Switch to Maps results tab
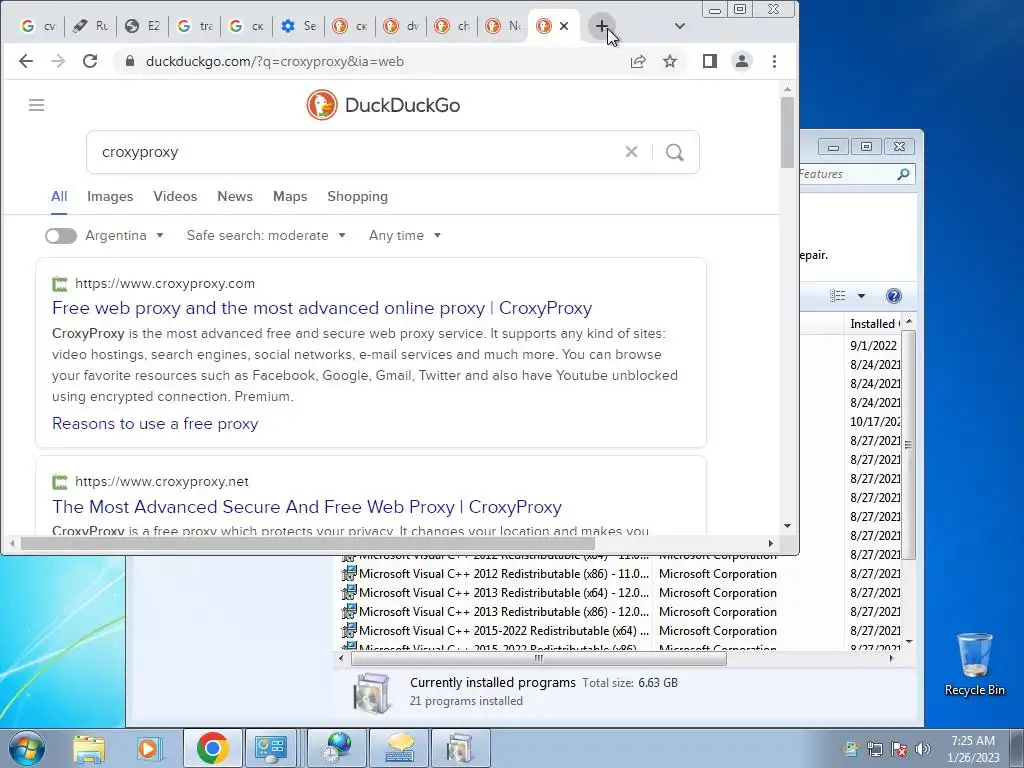Image resolution: width=1024 pixels, height=768 pixels. pyautogui.click(x=290, y=197)
